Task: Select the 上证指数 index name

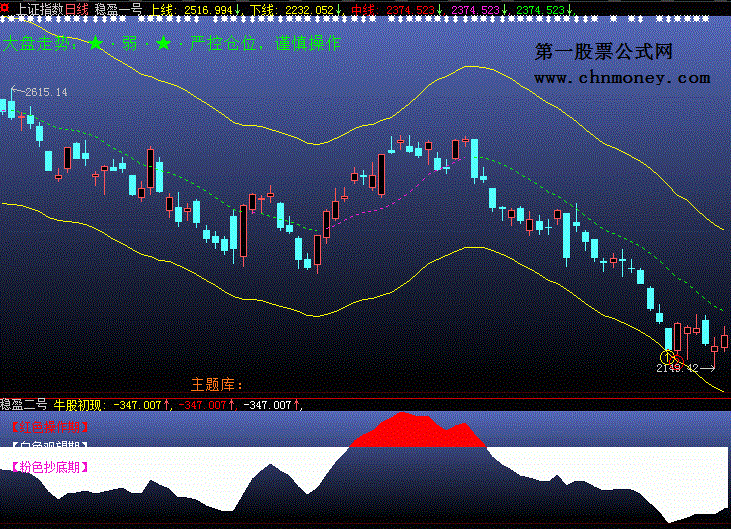Action: (x=40, y=9)
